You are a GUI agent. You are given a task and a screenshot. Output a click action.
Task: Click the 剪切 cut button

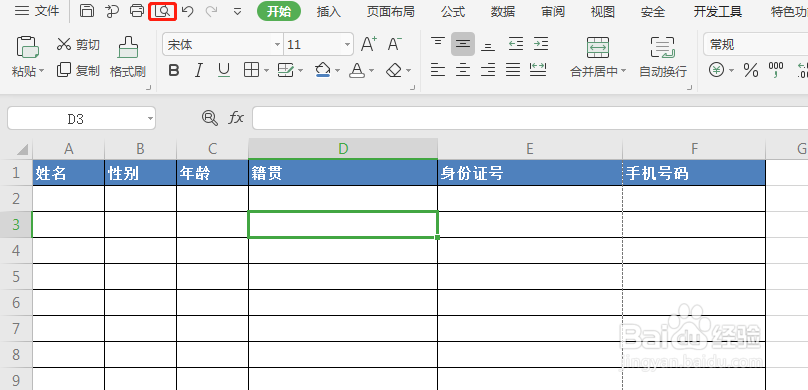[x=78, y=45]
